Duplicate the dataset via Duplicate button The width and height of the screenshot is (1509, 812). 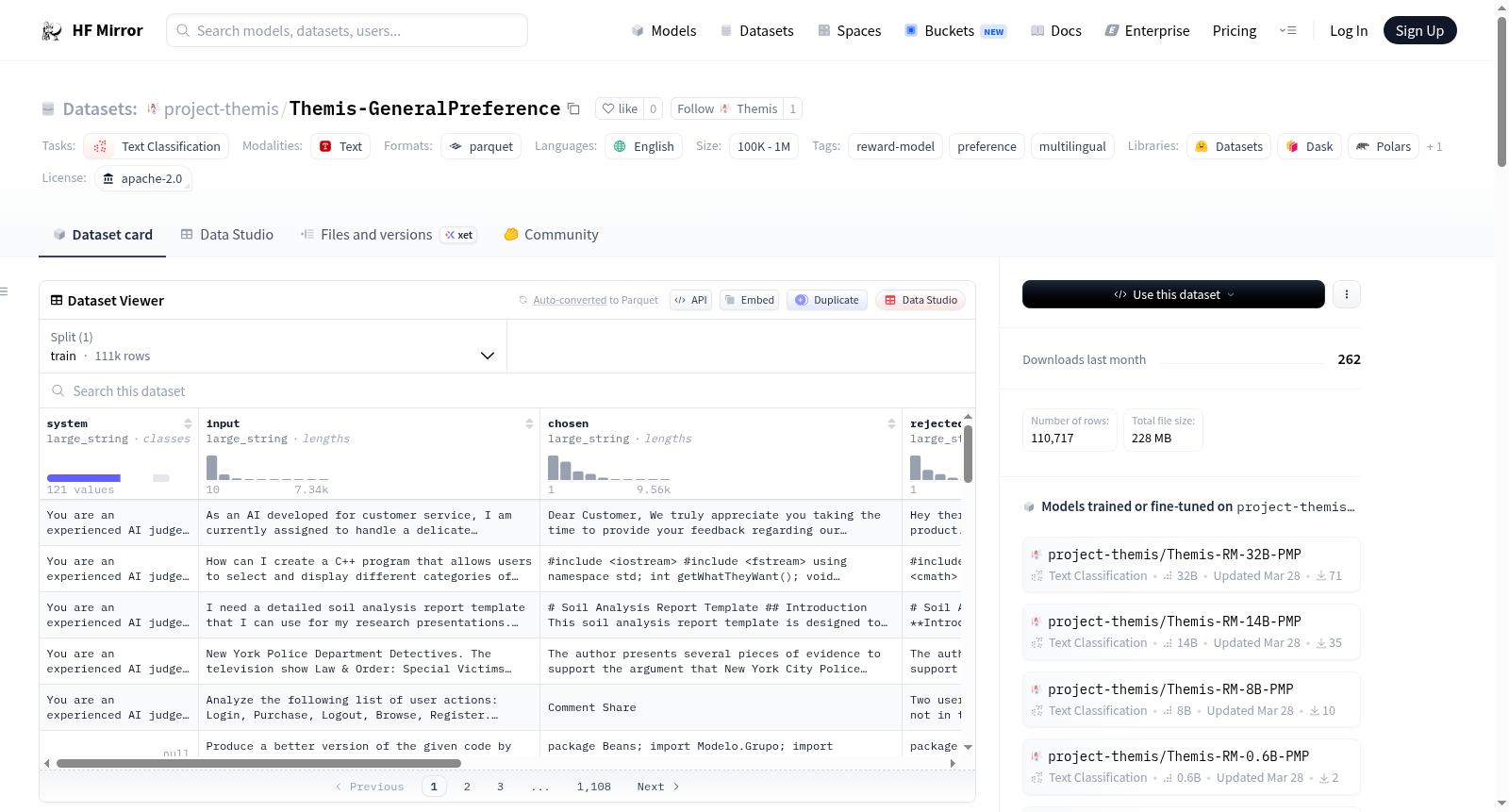coord(827,300)
